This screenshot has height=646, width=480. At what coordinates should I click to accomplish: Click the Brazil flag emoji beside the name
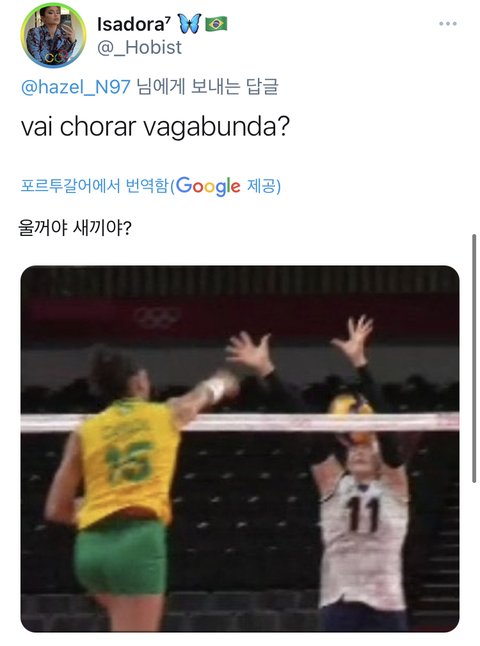coord(216,24)
